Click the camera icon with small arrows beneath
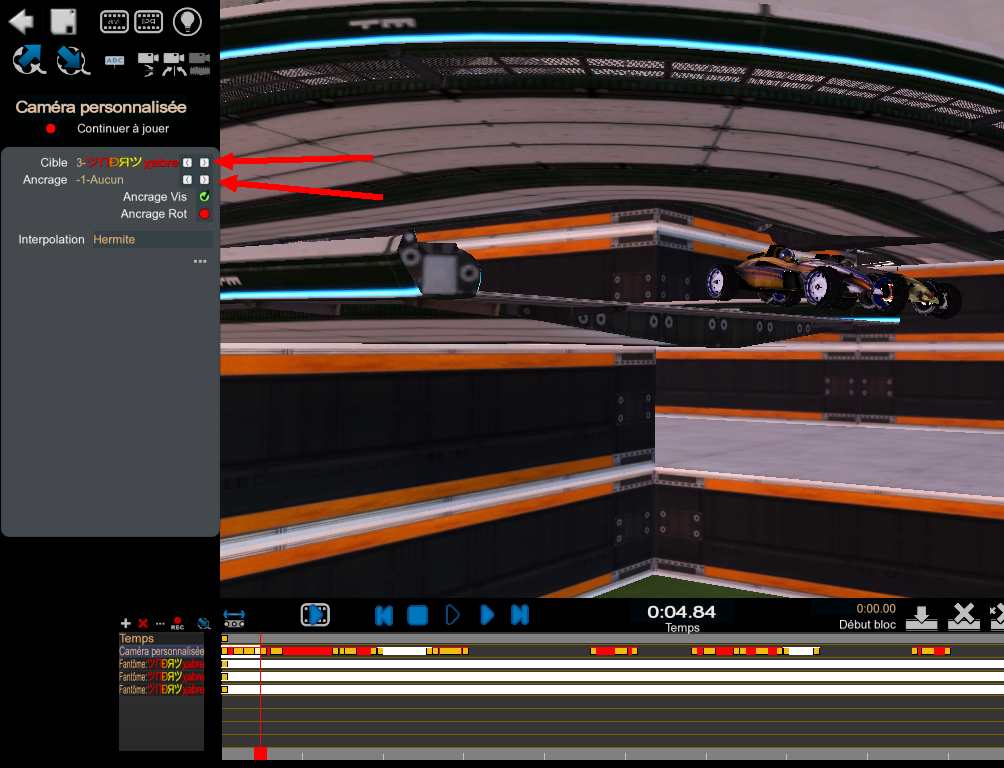 click(x=148, y=64)
